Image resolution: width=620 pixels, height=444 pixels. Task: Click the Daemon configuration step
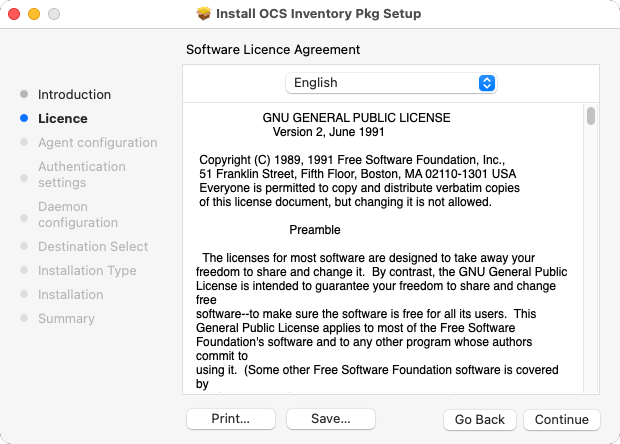point(78,214)
